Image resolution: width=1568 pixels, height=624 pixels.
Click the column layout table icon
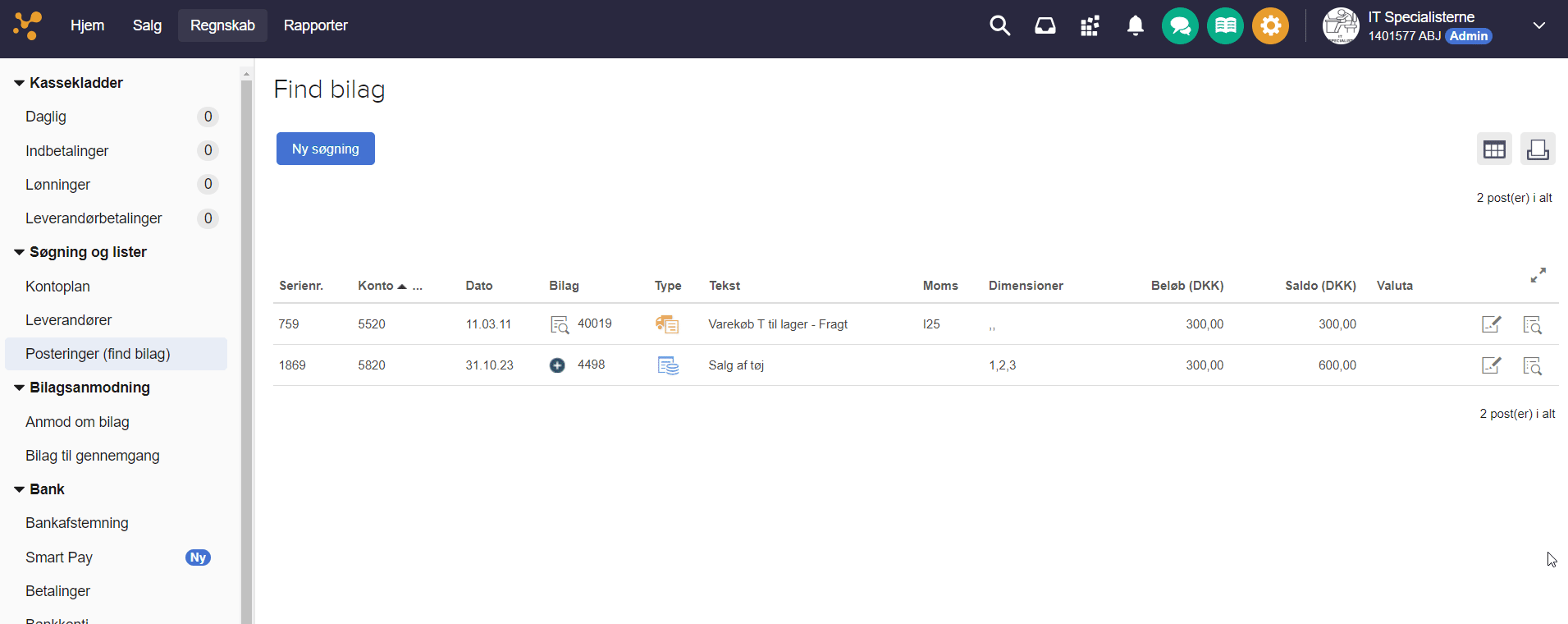[1494, 149]
